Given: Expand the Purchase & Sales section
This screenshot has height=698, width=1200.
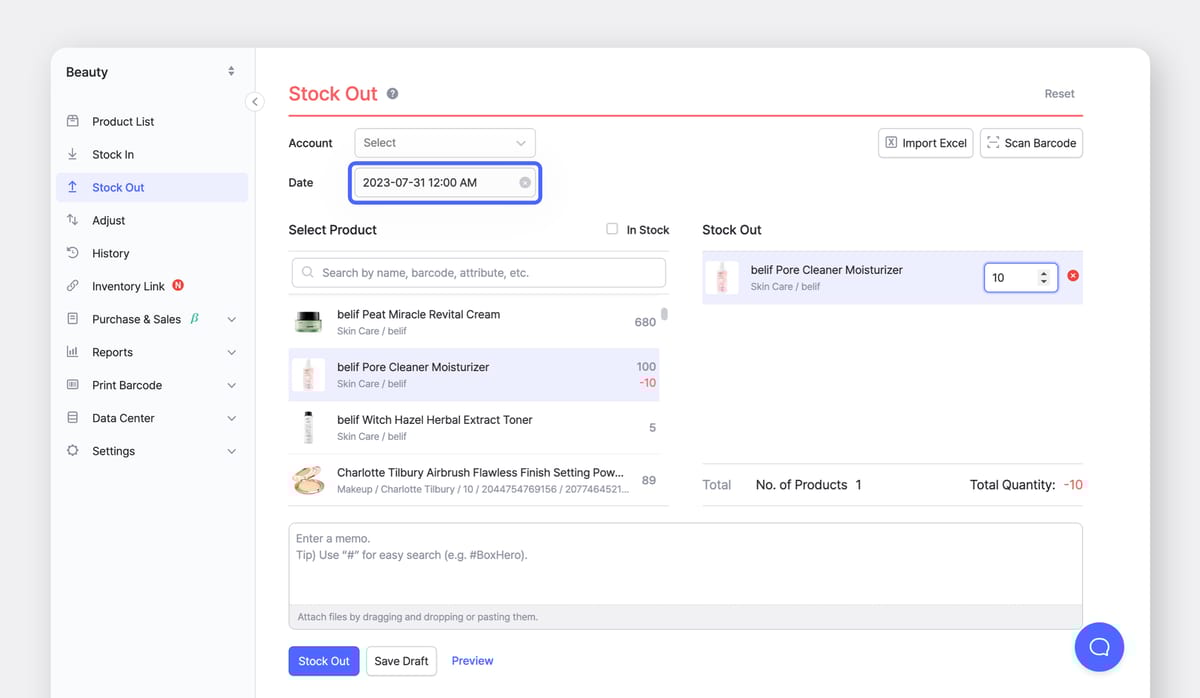Looking at the screenshot, I should pyautogui.click(x=229, y=319).
